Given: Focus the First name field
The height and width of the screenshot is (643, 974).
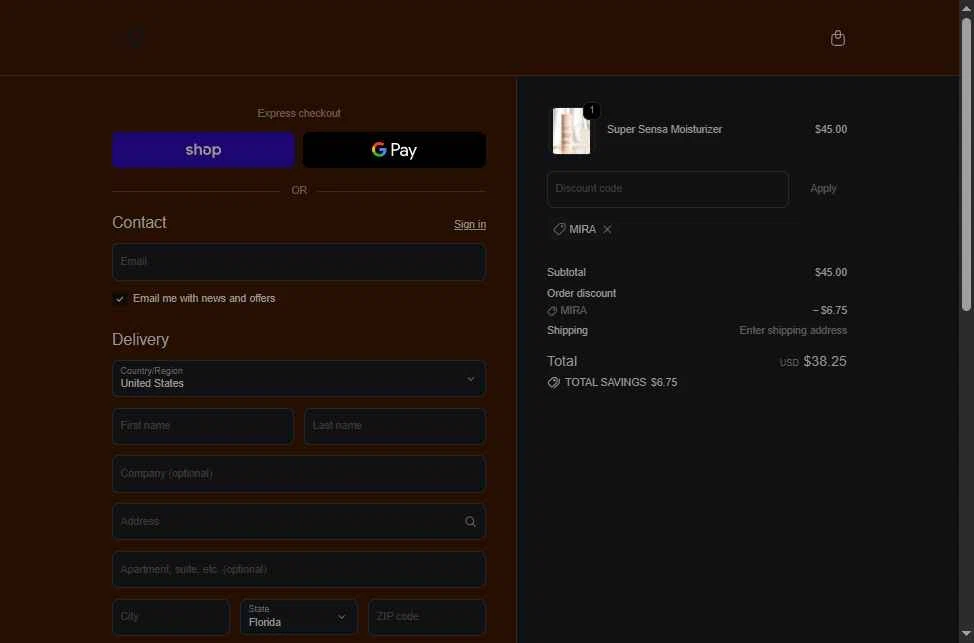Looking at the screenshot, I should click(x=203, y=426).
